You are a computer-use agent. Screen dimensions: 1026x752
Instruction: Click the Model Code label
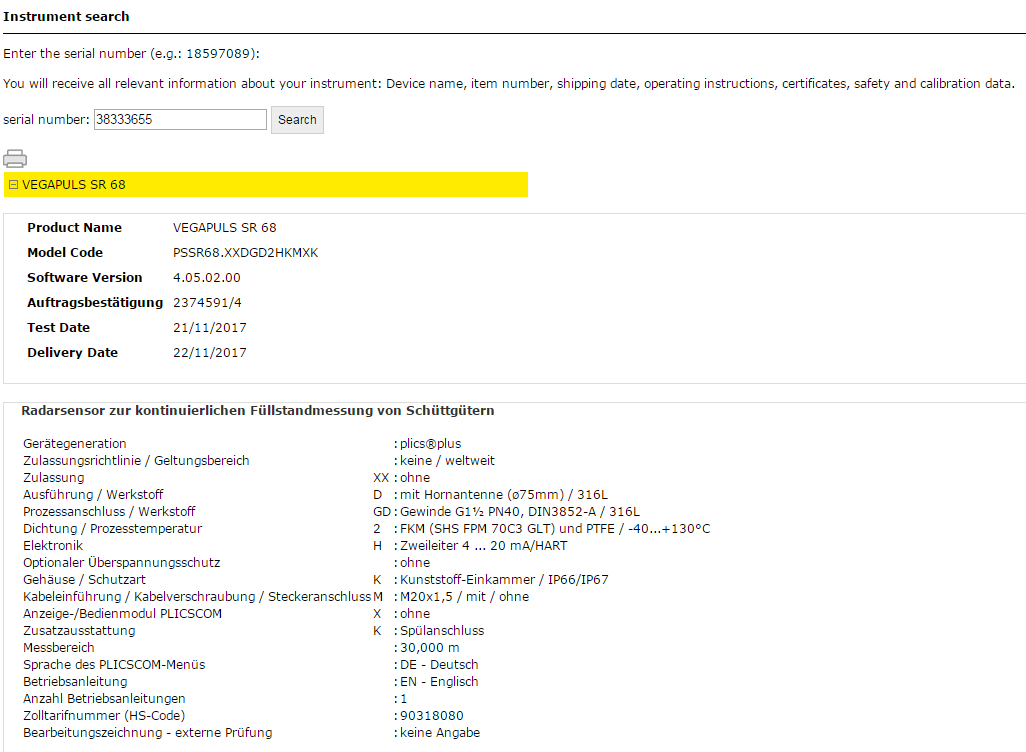65,253
